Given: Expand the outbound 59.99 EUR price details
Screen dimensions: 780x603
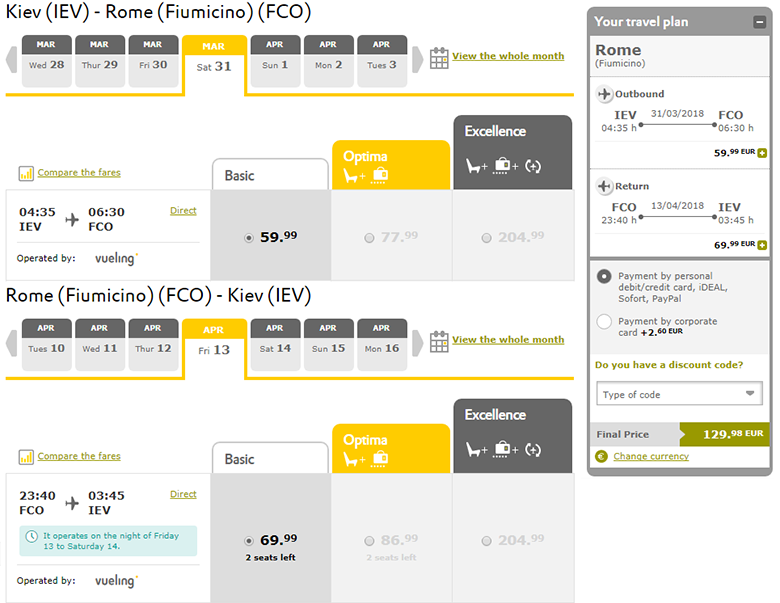Looking at the screenshot, I should pos(763,153).
